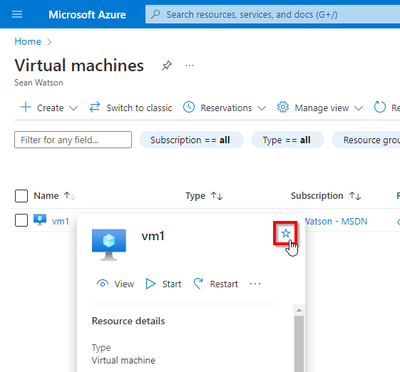The height and width of the screenshot is (372, 400).
Task: Expand the Reservations dropdown chevron
Action: 262,108
